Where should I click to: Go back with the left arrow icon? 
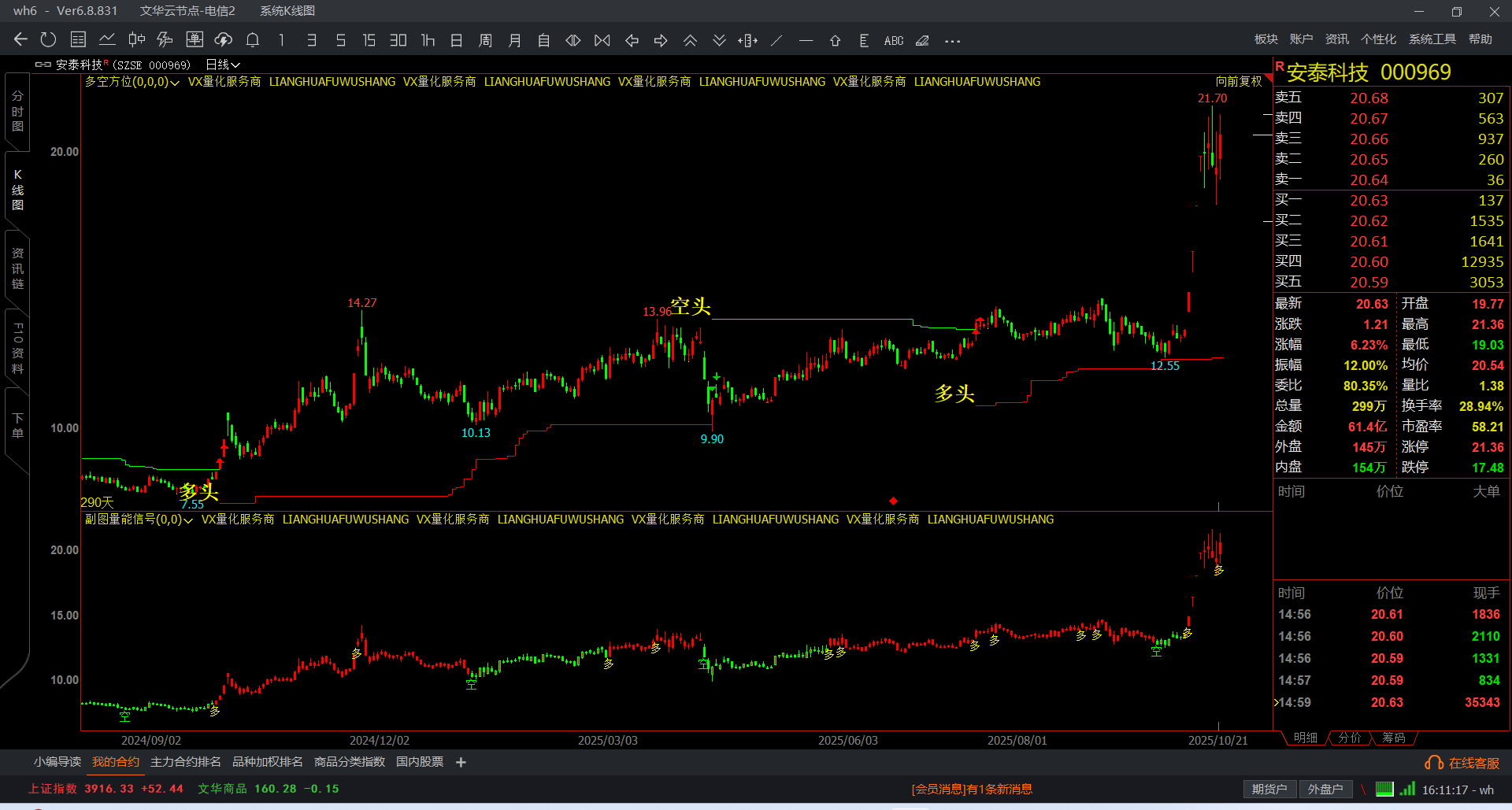pyautogui.click(x=20, y=39)
